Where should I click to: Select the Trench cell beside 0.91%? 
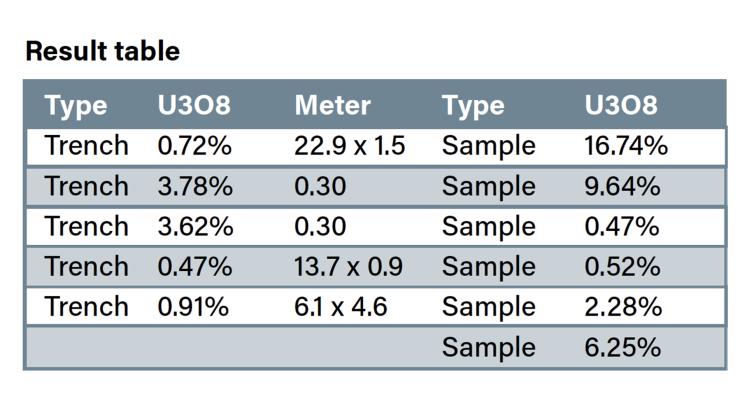pyautogui.click(x=86, y=307)
